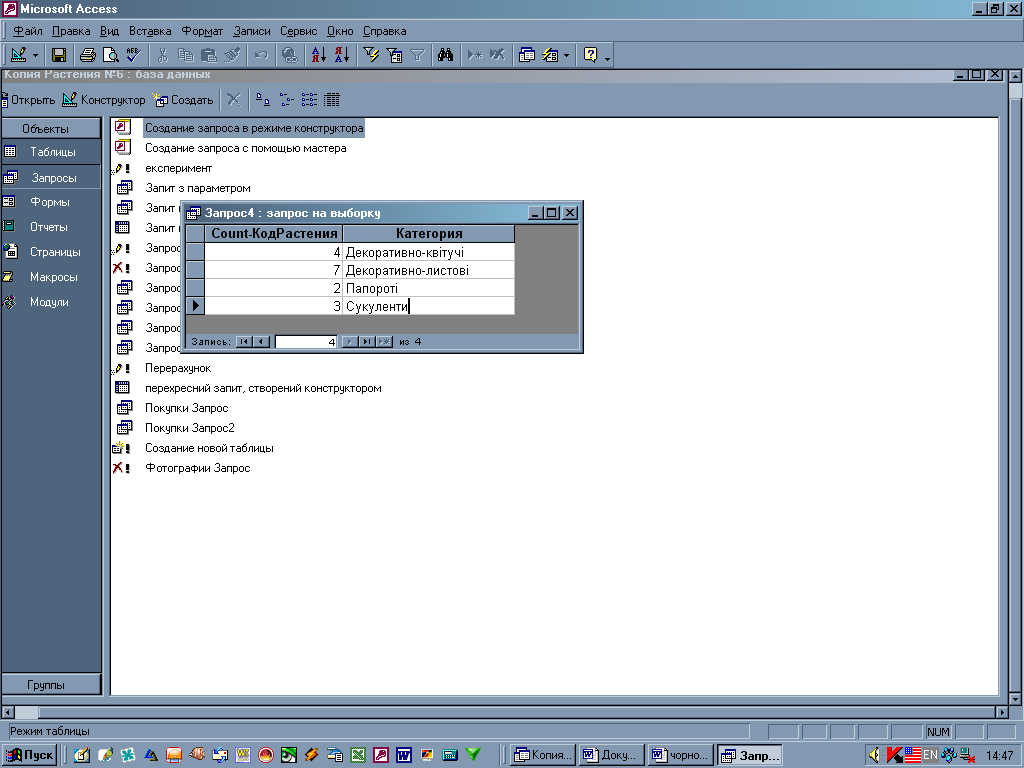Image resolution: width=1024 pixels, height=768 pixels.
Task: Select Страницы in the Objects pane
Action: coord(51,252)
